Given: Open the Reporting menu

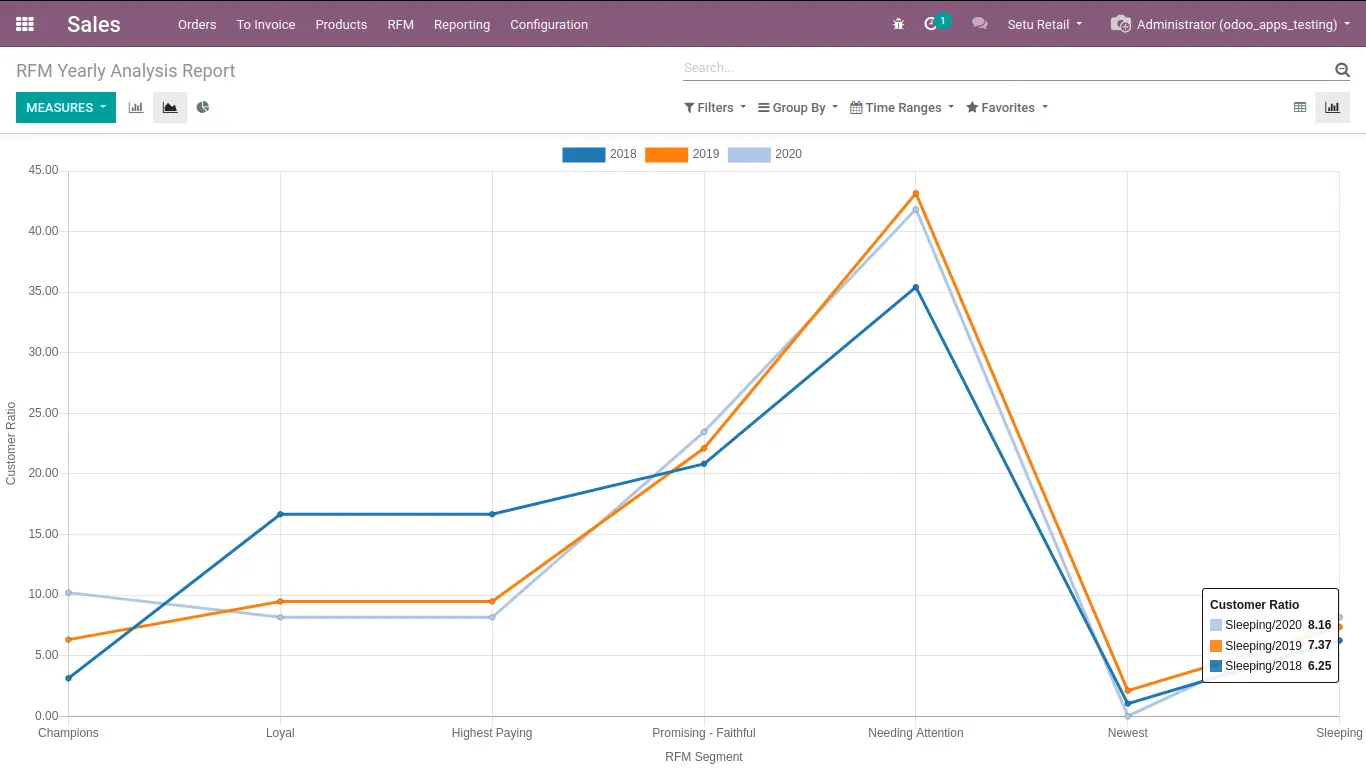Looking at the screenshot, I should (462, 24).
